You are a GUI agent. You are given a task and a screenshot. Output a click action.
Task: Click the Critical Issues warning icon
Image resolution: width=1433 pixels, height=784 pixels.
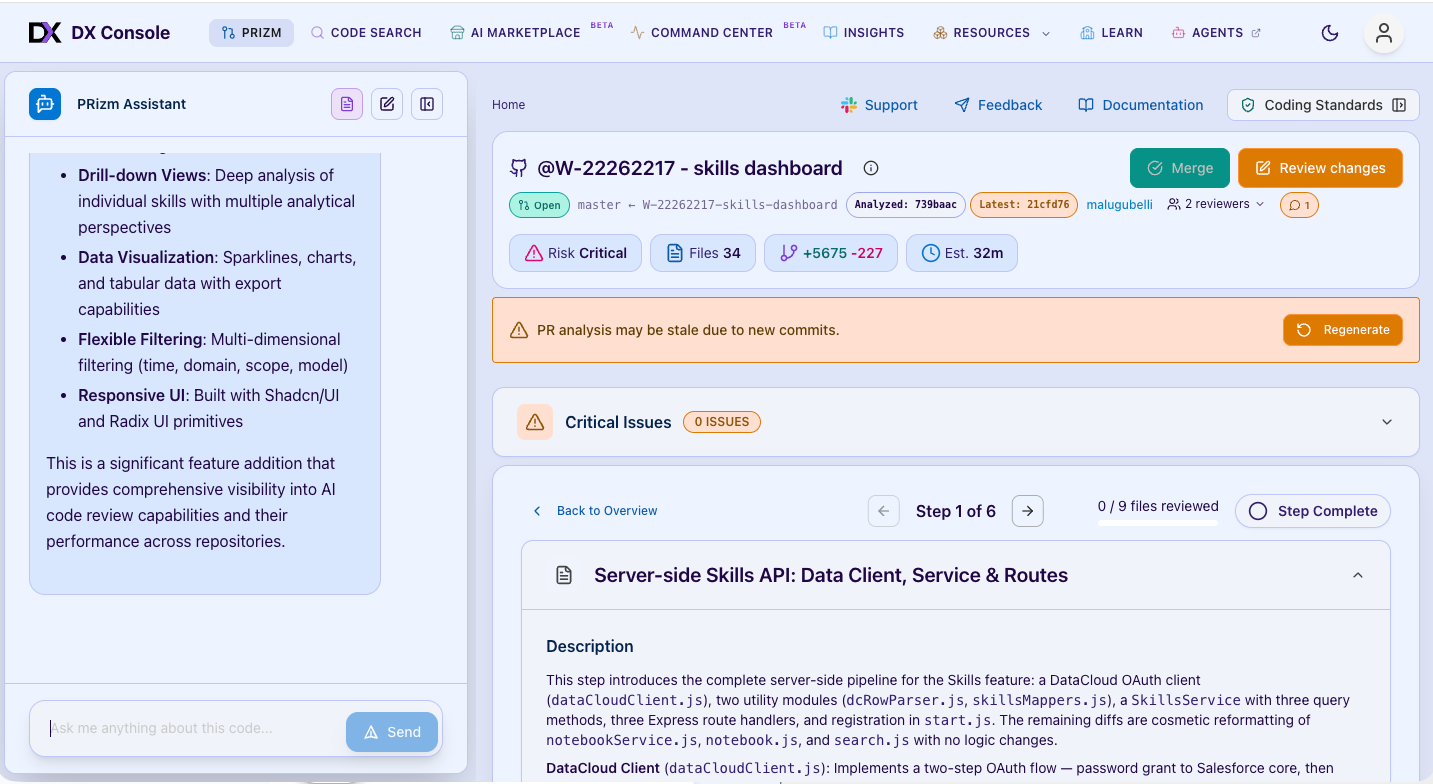coord(535,422)
